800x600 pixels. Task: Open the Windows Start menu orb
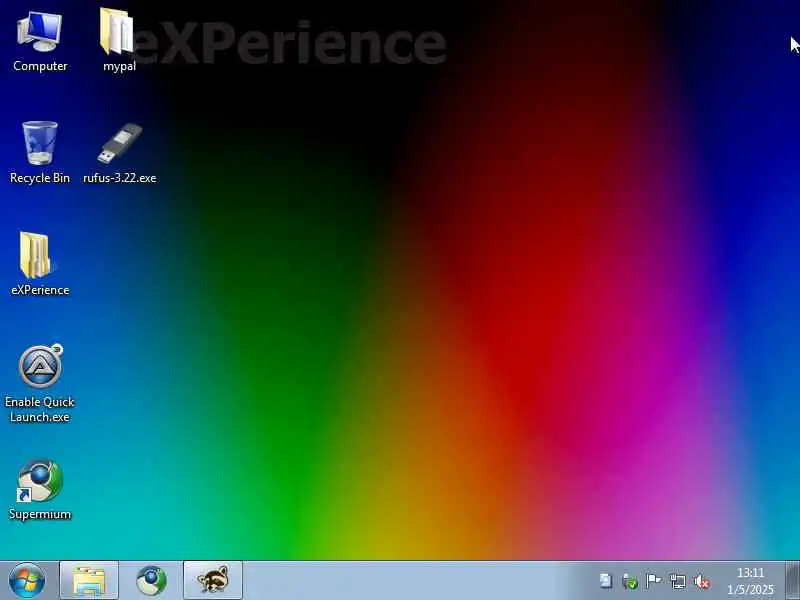pyautogui.click(x=27, y=581)
